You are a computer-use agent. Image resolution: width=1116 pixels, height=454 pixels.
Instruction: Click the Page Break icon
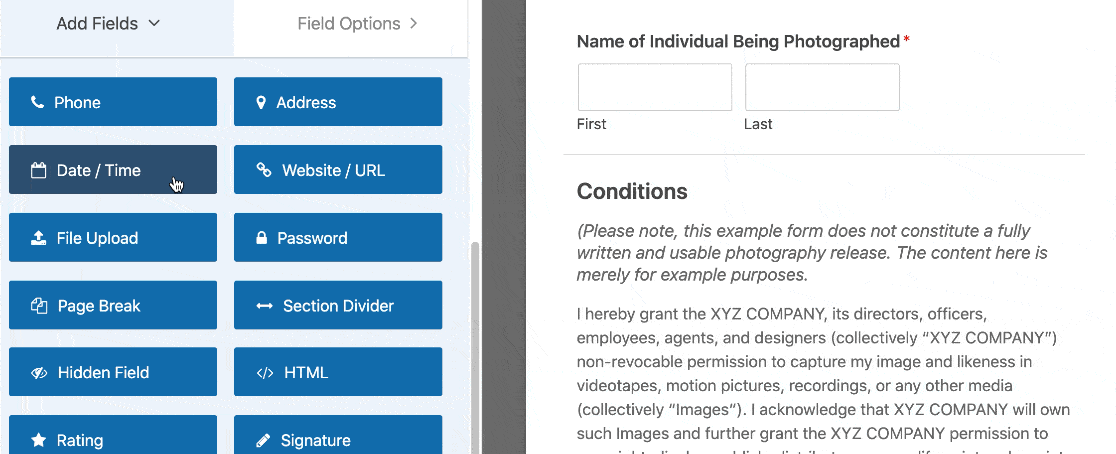point(40,306)
